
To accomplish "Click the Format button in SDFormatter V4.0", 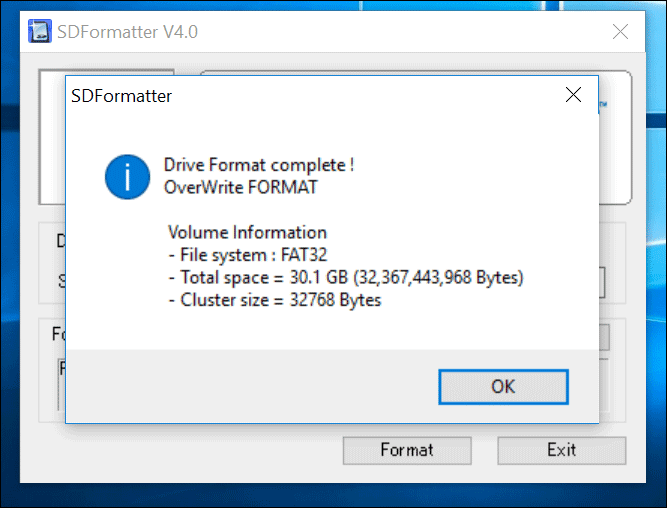I will pos(407,450).
